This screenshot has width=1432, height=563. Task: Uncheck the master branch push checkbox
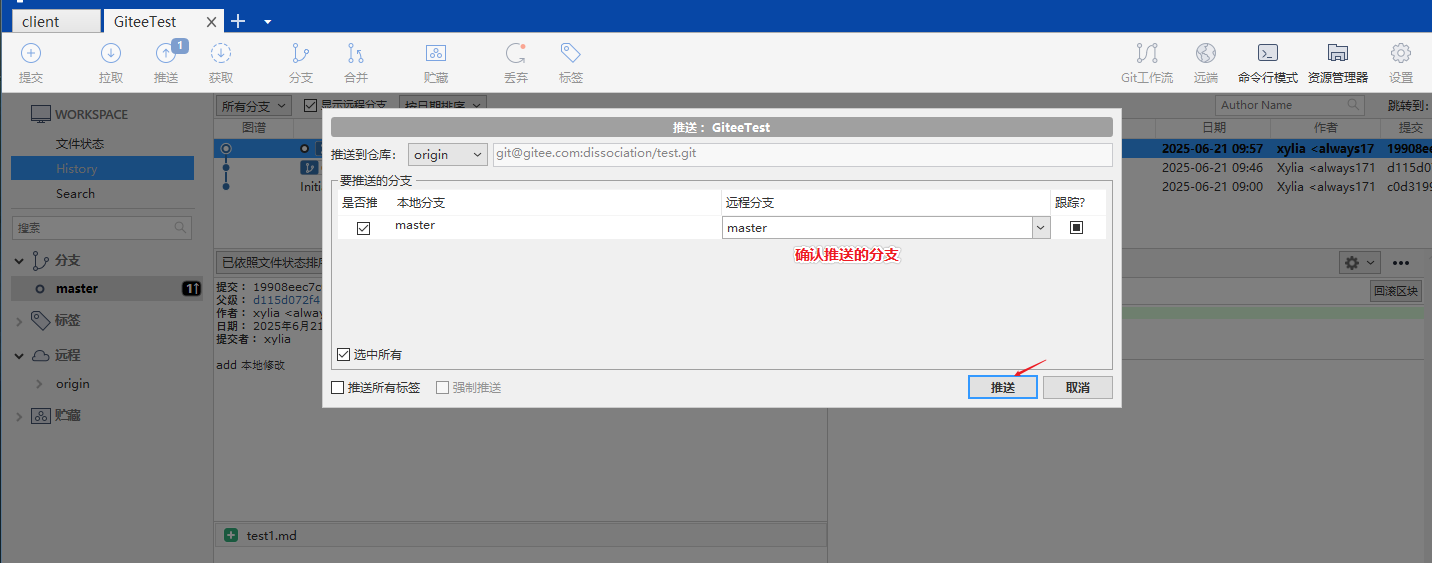[x=364, y=228]
